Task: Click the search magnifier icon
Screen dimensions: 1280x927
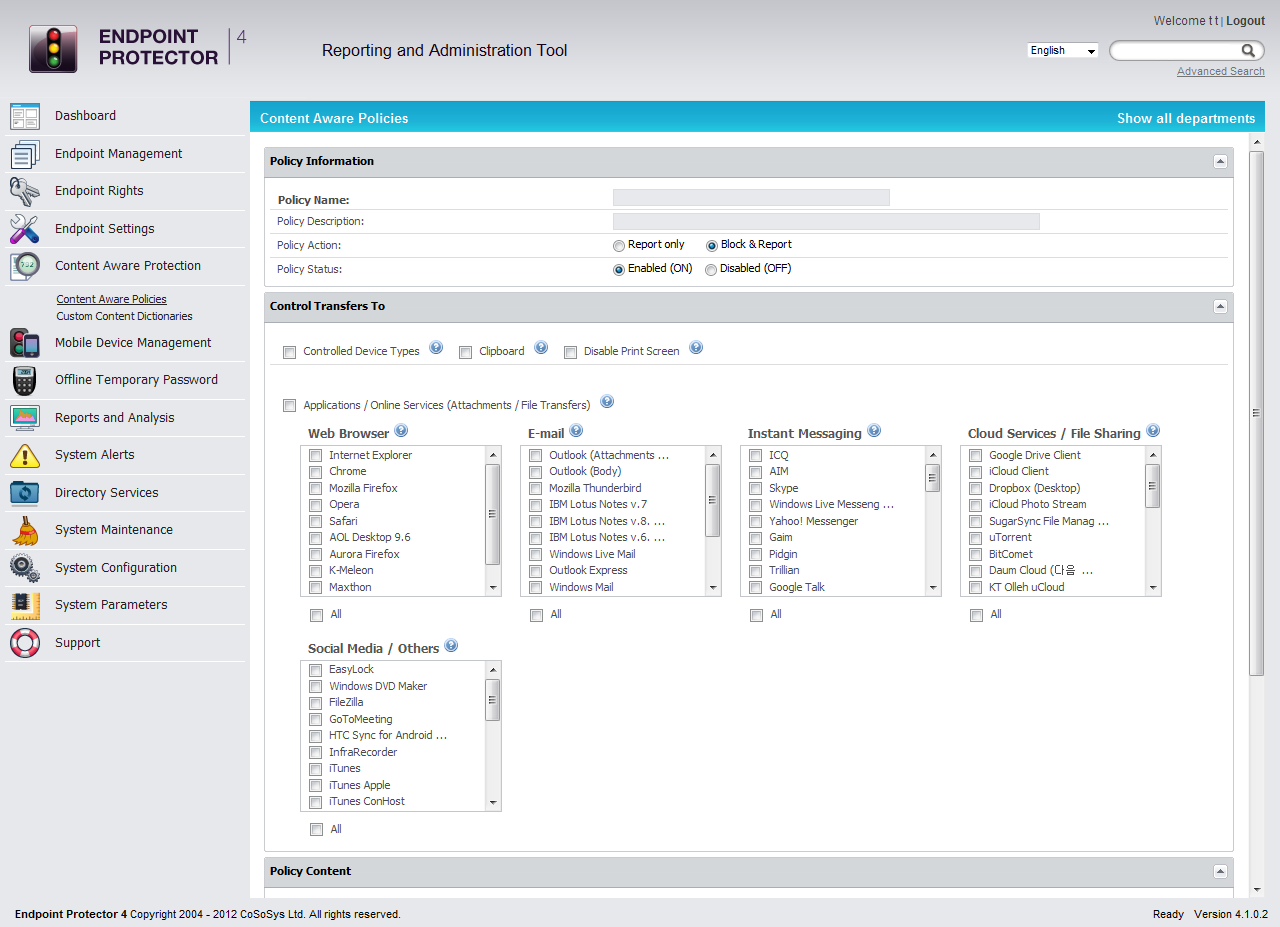Action: [x=1248, y=51]
